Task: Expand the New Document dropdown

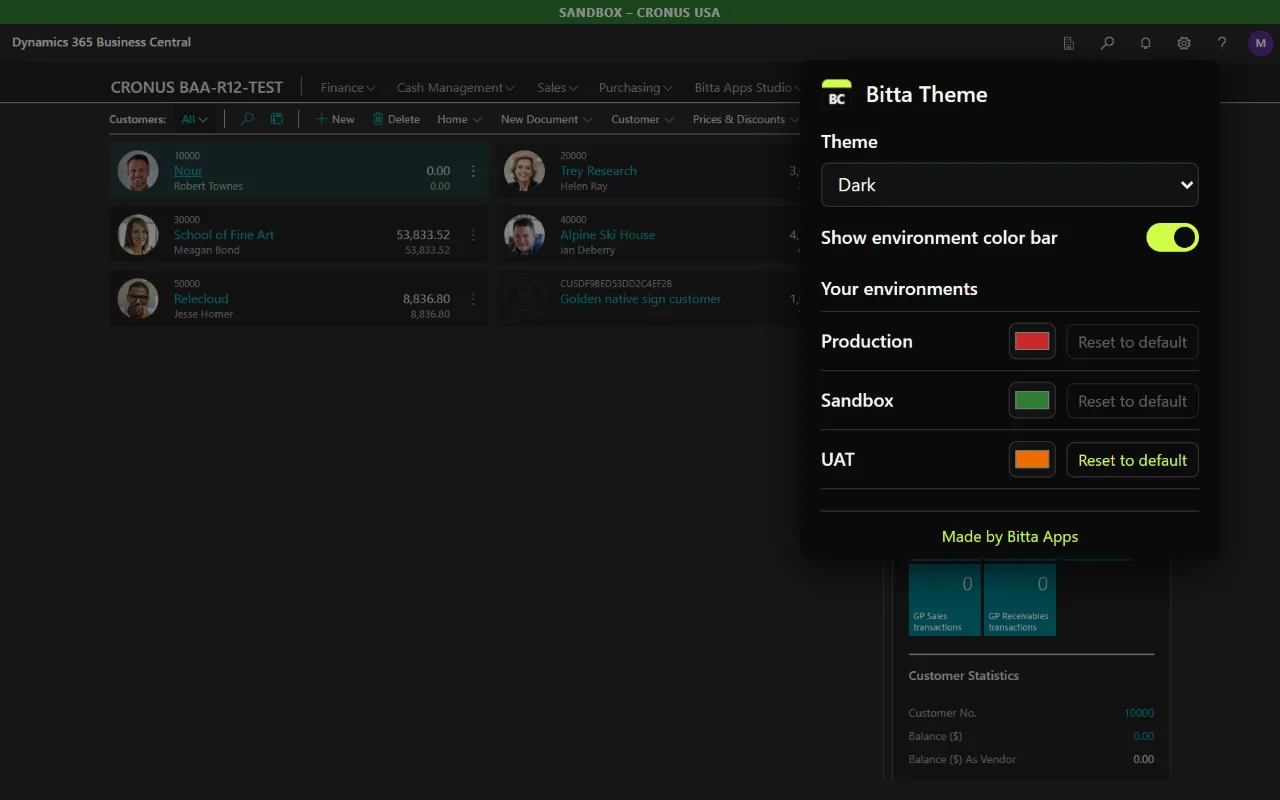Action: point(546,119)
